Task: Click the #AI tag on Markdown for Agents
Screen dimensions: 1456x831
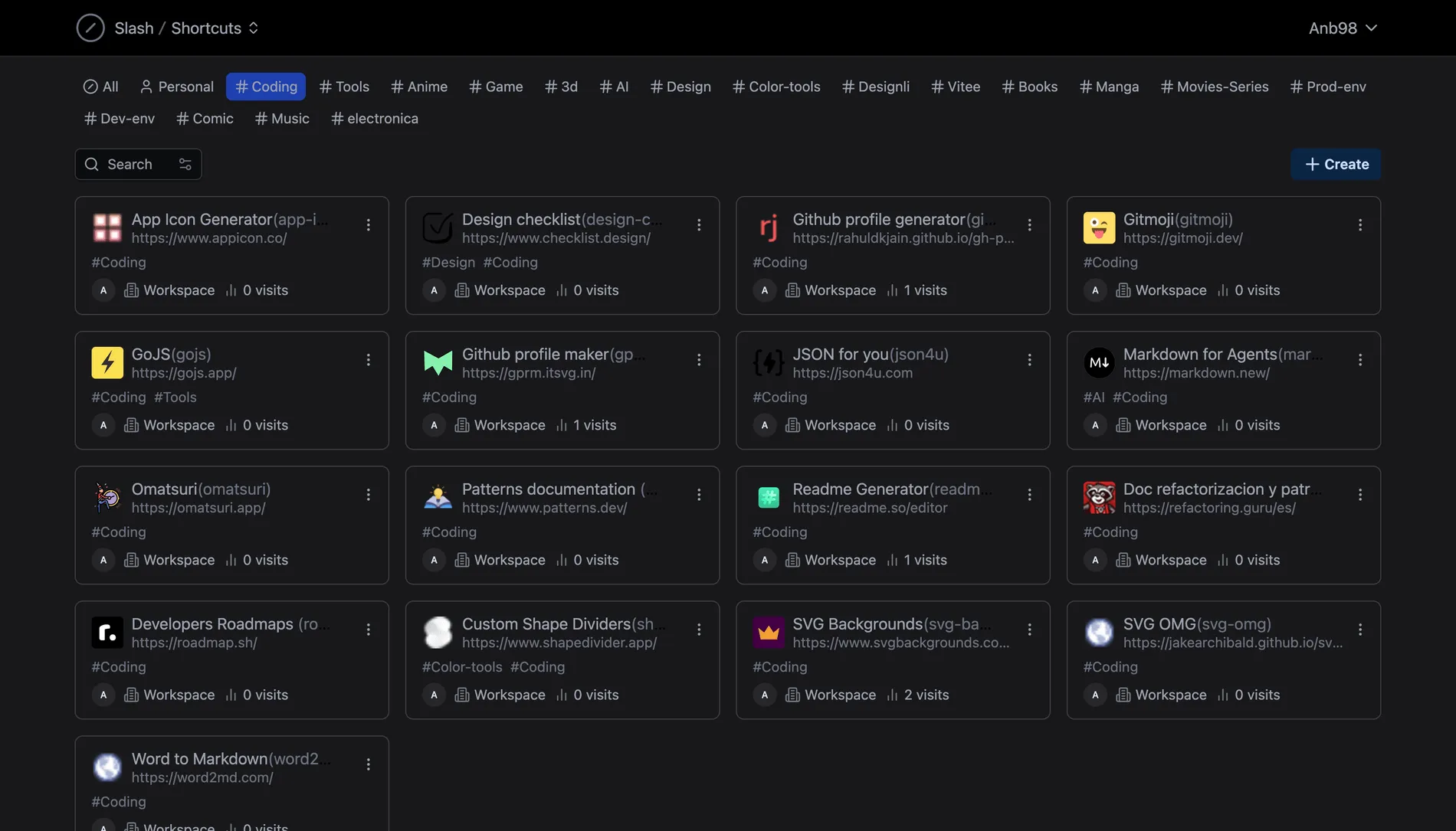Action: (x=1094, y=398)
